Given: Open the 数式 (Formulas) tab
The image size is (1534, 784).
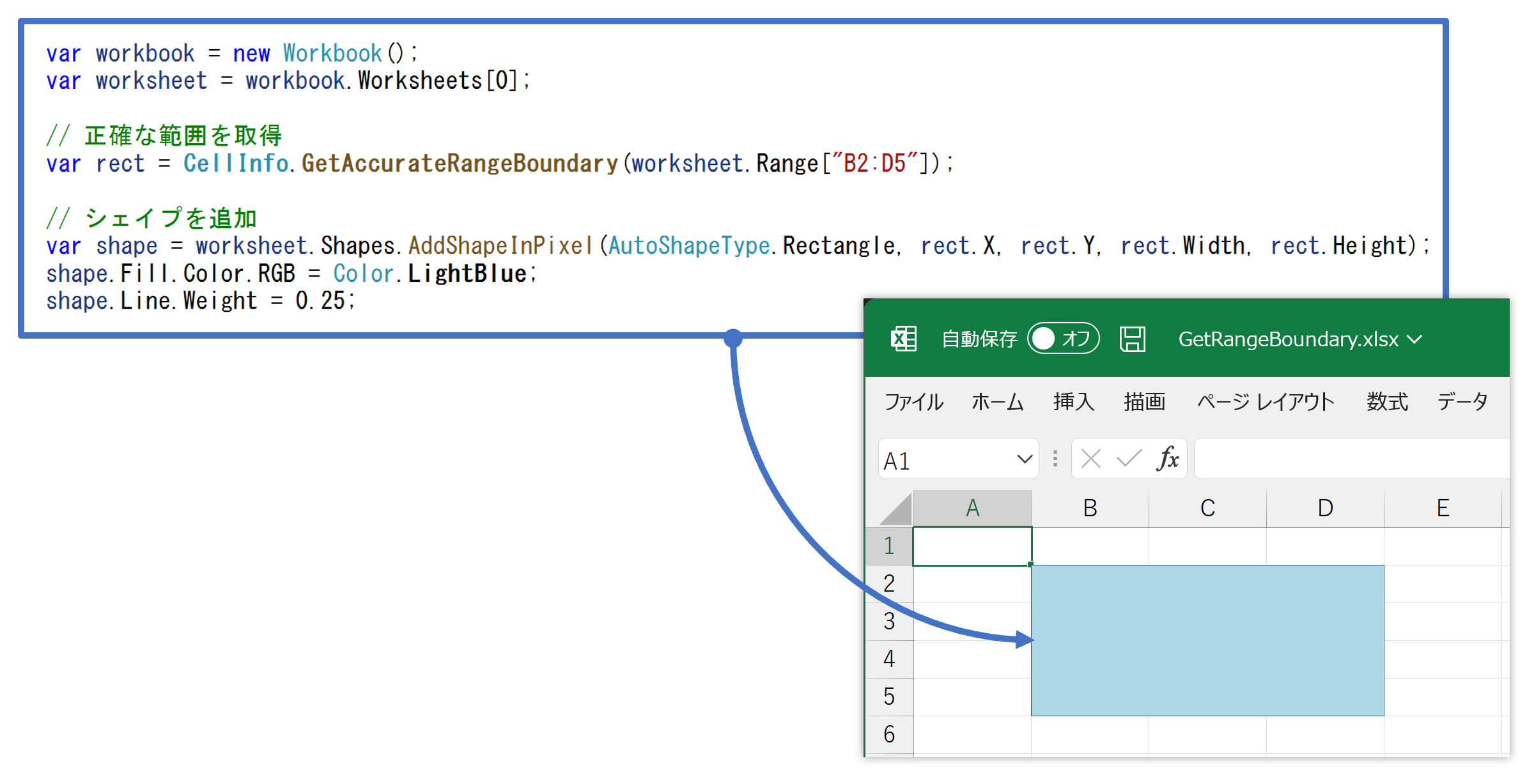Looking at the screenshot, I should pos(1387,402).
